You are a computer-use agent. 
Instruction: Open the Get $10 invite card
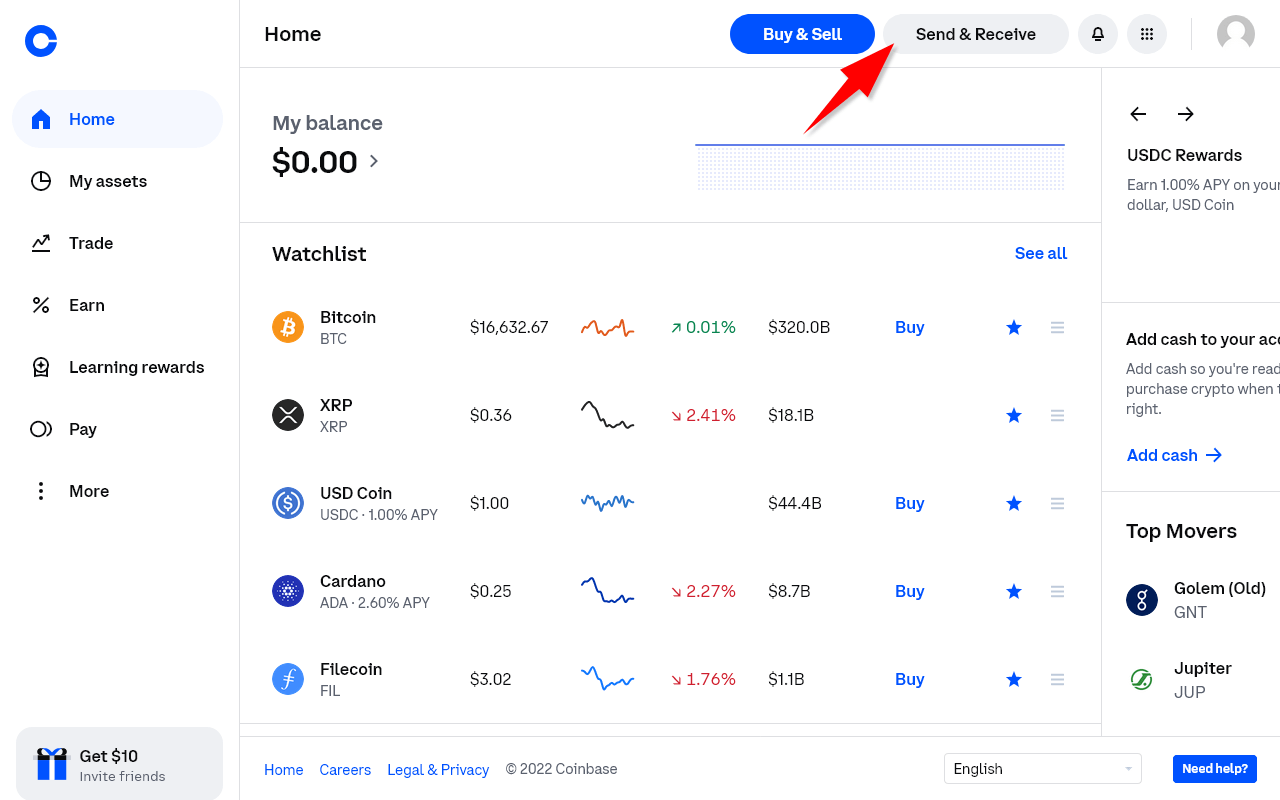119,764
